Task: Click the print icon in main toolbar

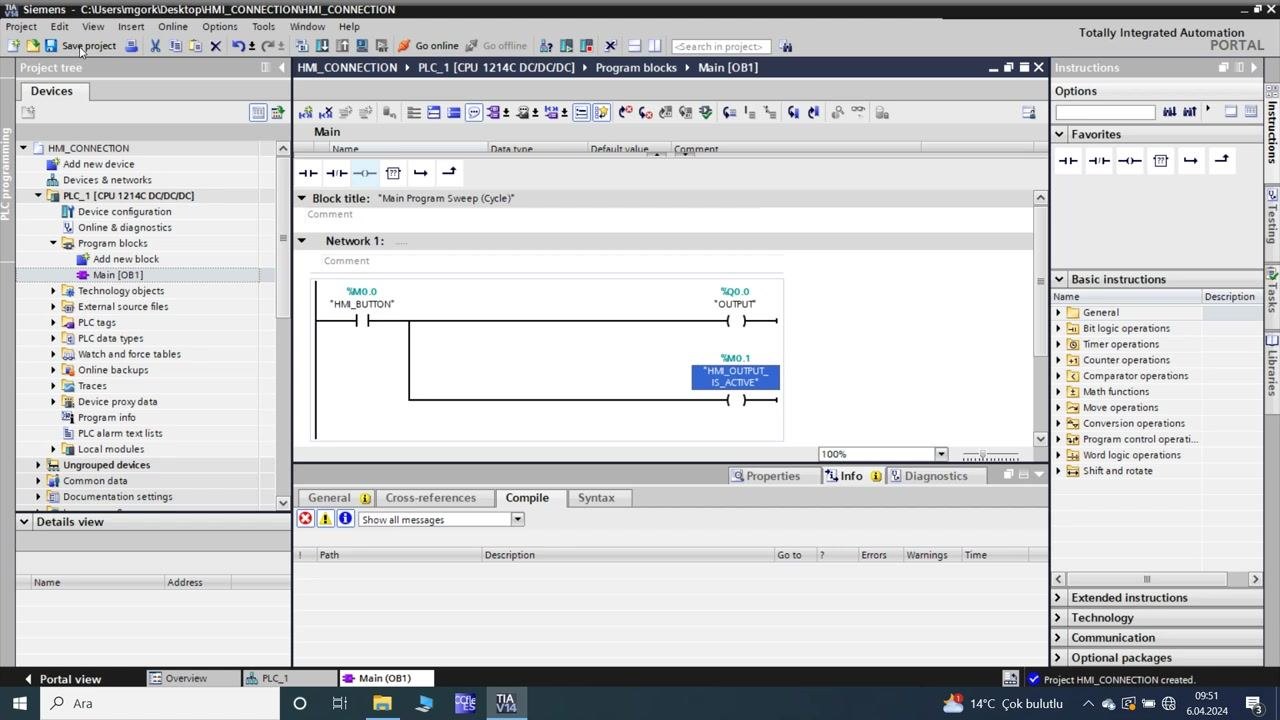Action: coord(131,46)
